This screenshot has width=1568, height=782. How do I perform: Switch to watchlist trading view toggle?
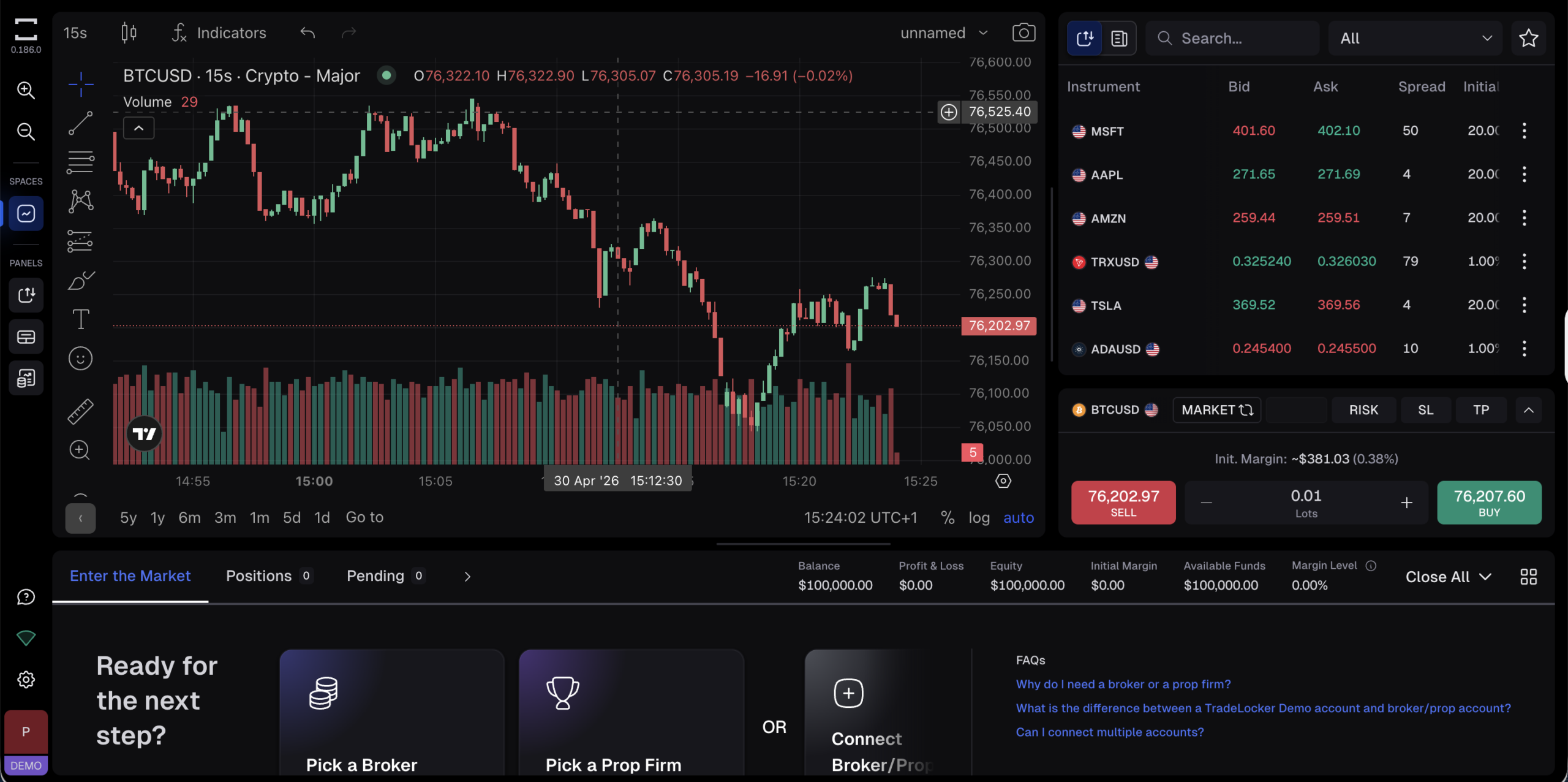pos(1085,38)
